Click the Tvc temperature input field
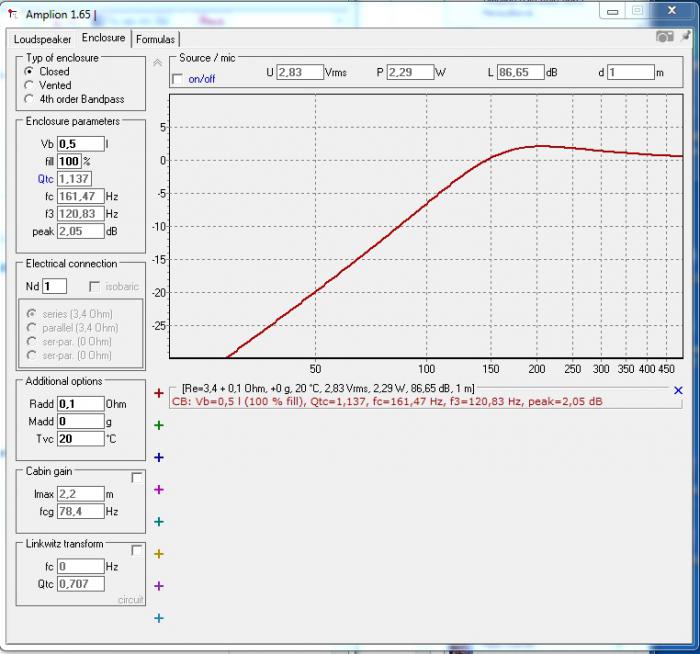 [x=81, y=439]
